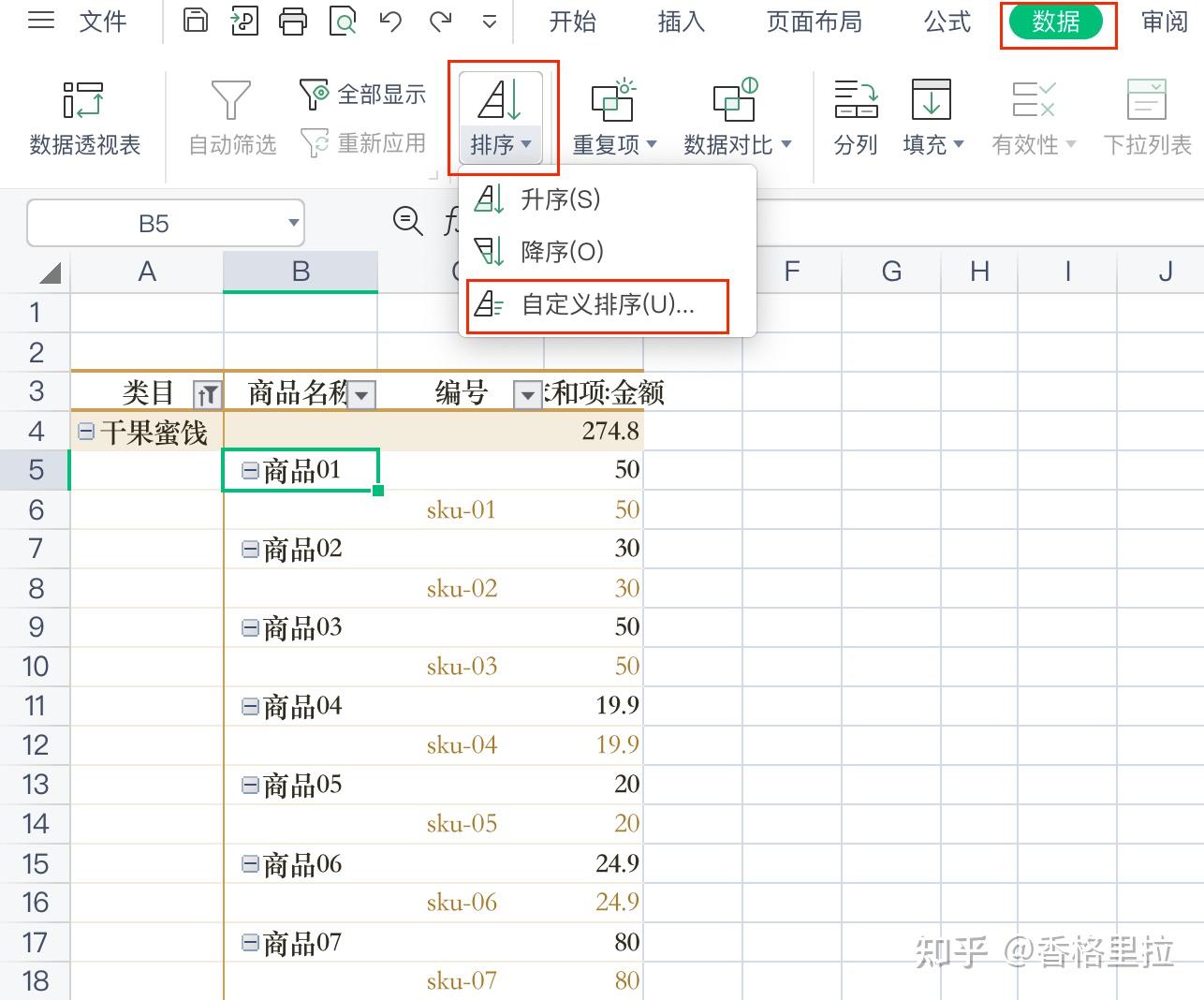This screenshot has height=1000, width=1204.
Task: Collapse the 商品04 group
Action: coord(251,706)
